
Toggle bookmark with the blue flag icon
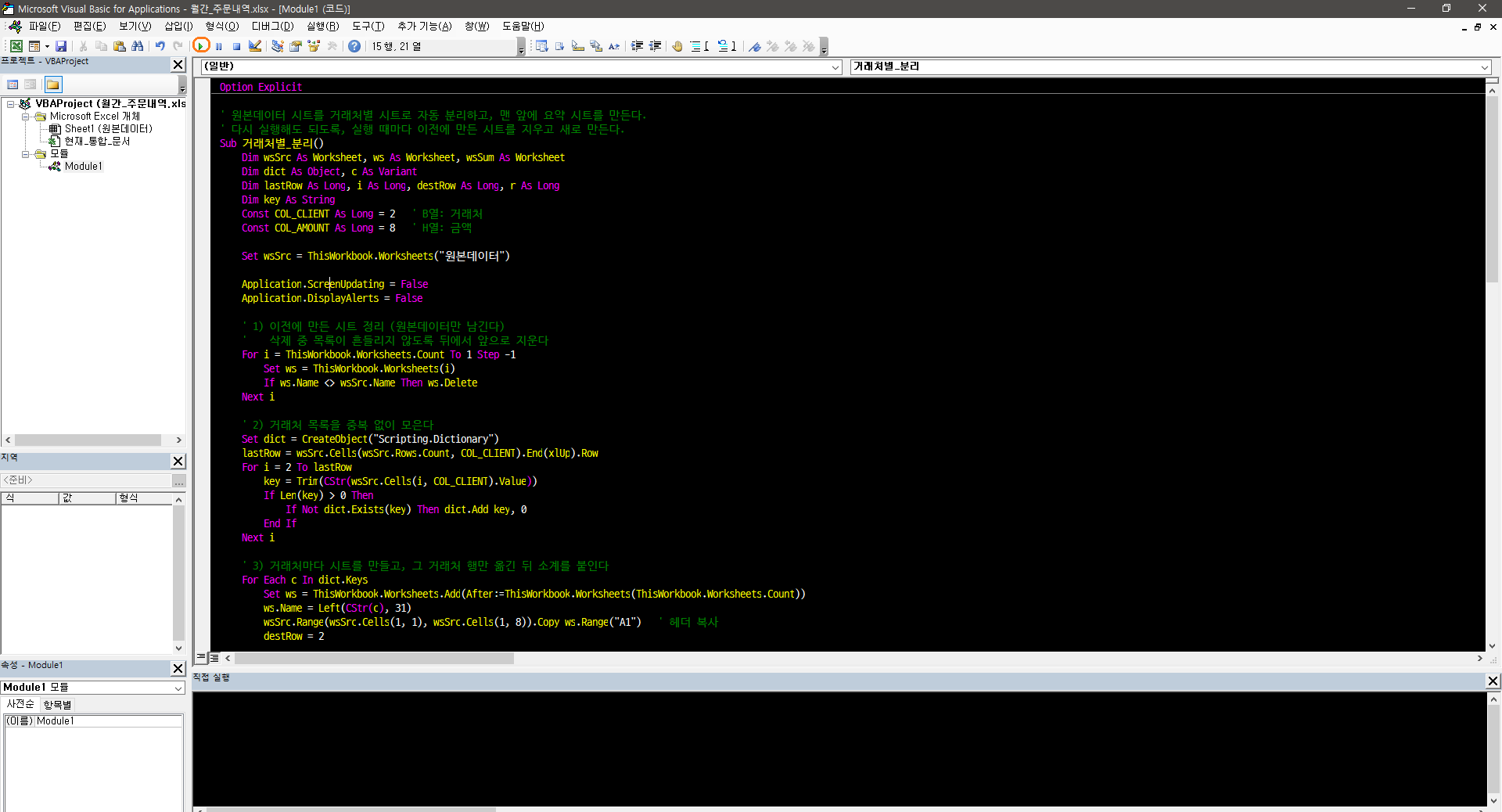pos(755,46)
